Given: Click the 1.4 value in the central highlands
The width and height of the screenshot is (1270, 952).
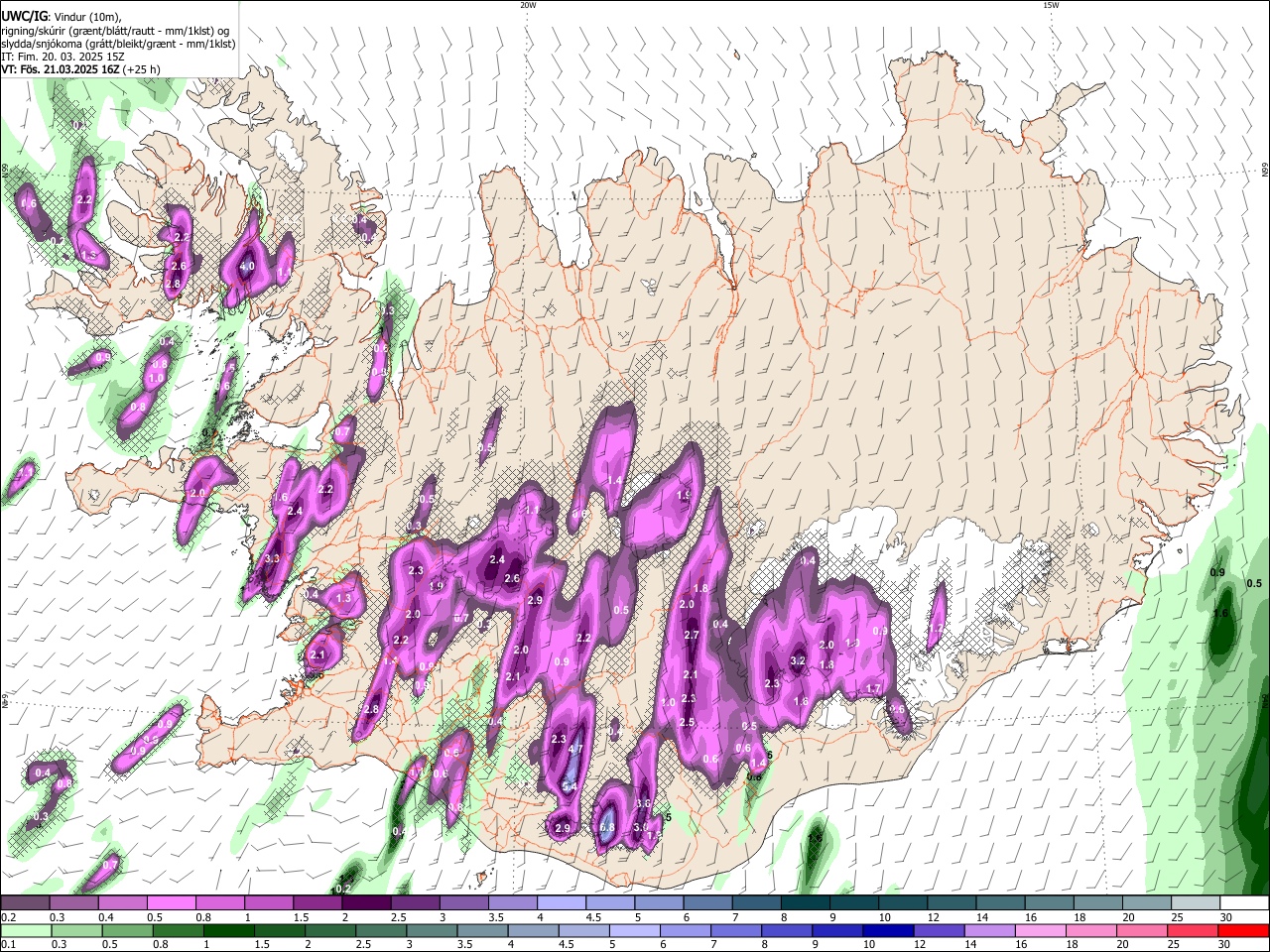Looking at the screenshot, I should [614, 480].
